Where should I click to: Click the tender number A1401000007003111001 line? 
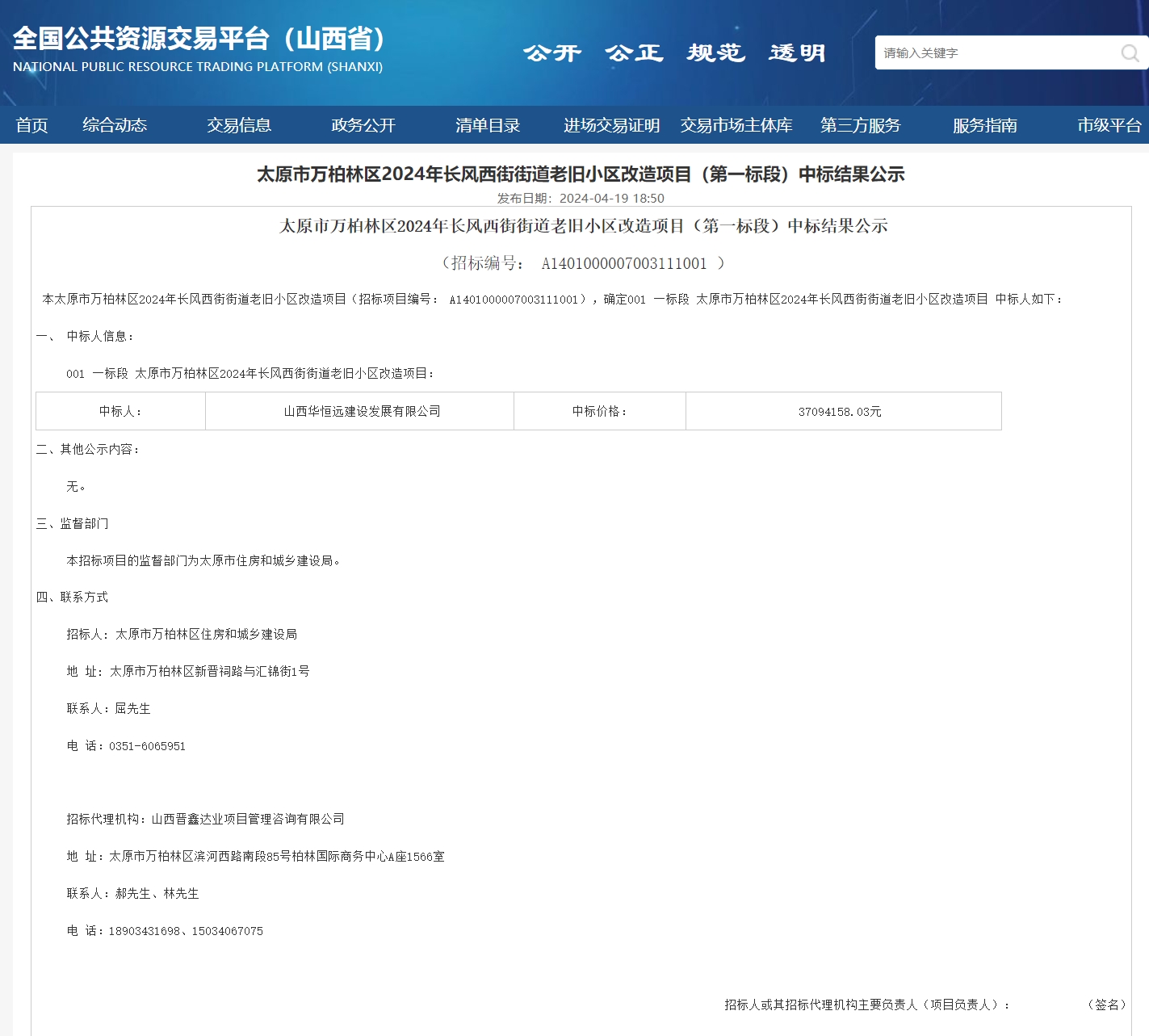[581, 263]
